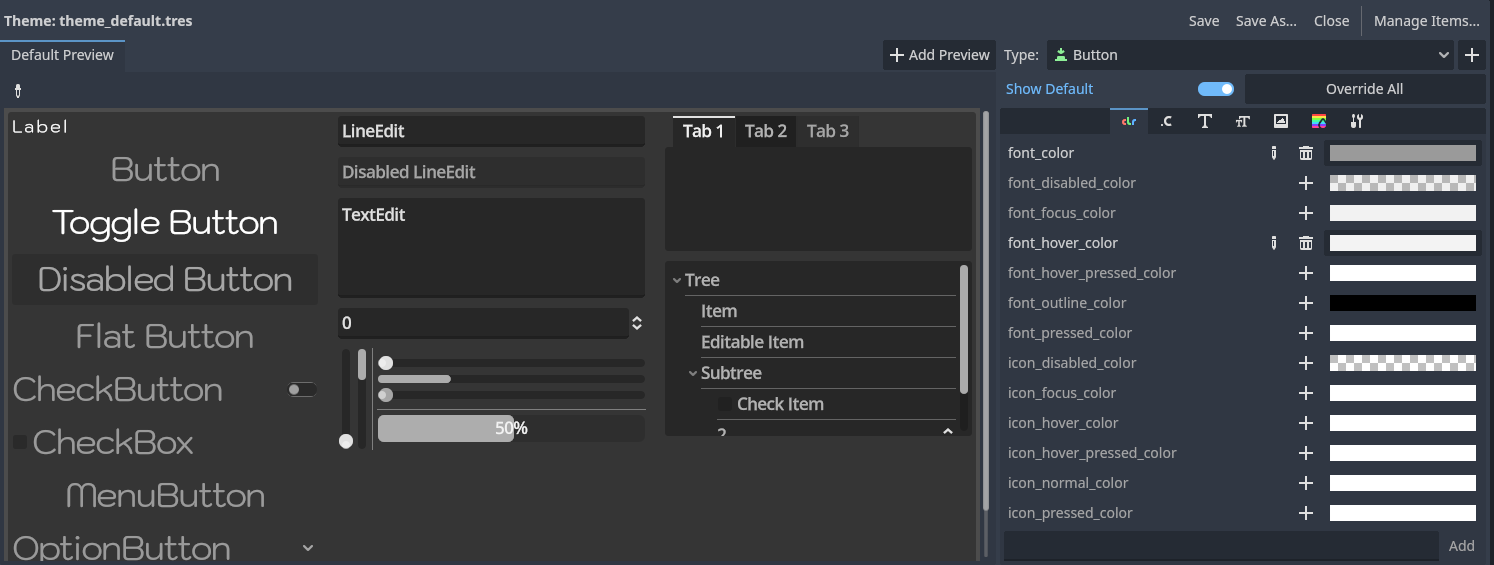Check the Check Item tree checkbox

tap(725, 404)
